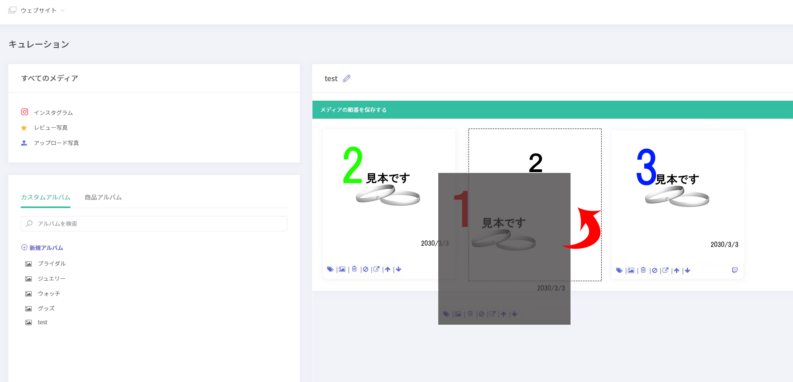Move the blue 3 card down with the arrow

(687, 271)
